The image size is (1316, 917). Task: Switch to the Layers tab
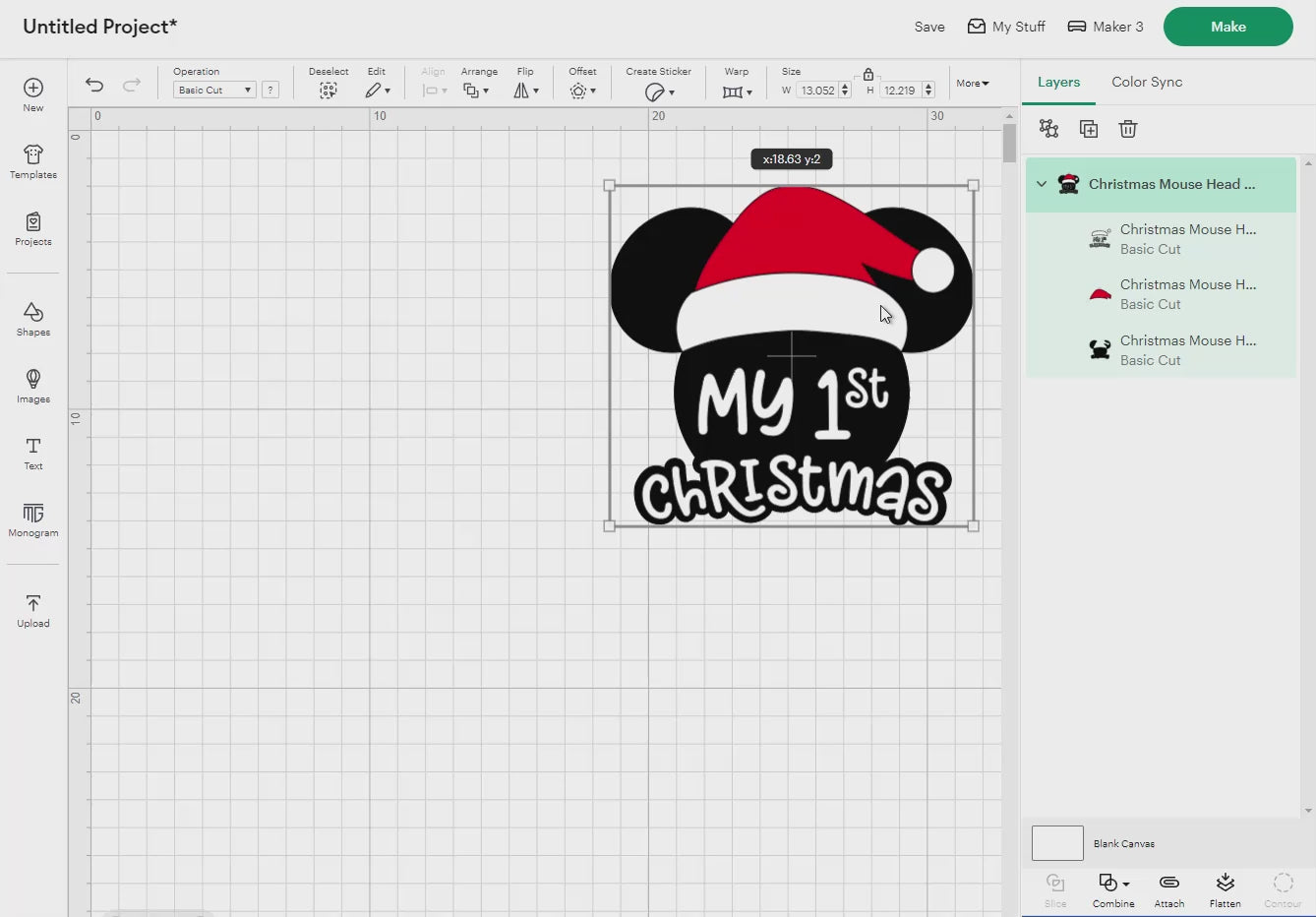(x=1058, y=82)
